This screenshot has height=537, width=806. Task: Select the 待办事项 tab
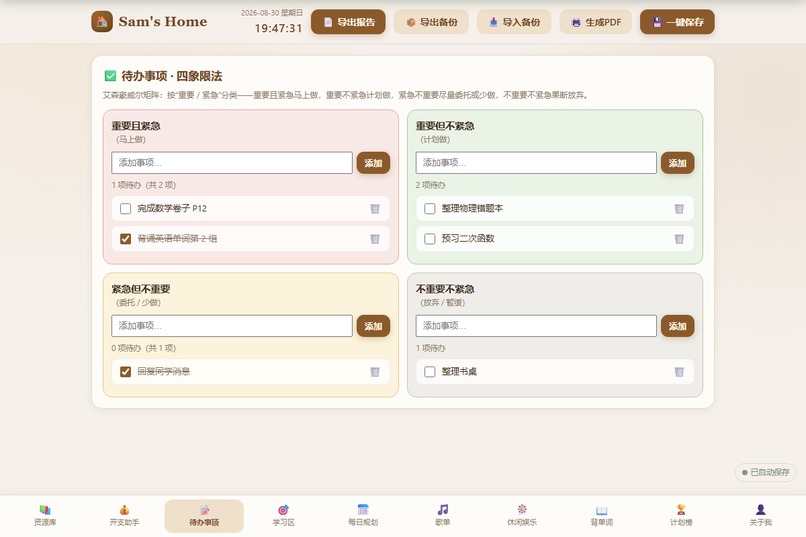coord(204,516)
